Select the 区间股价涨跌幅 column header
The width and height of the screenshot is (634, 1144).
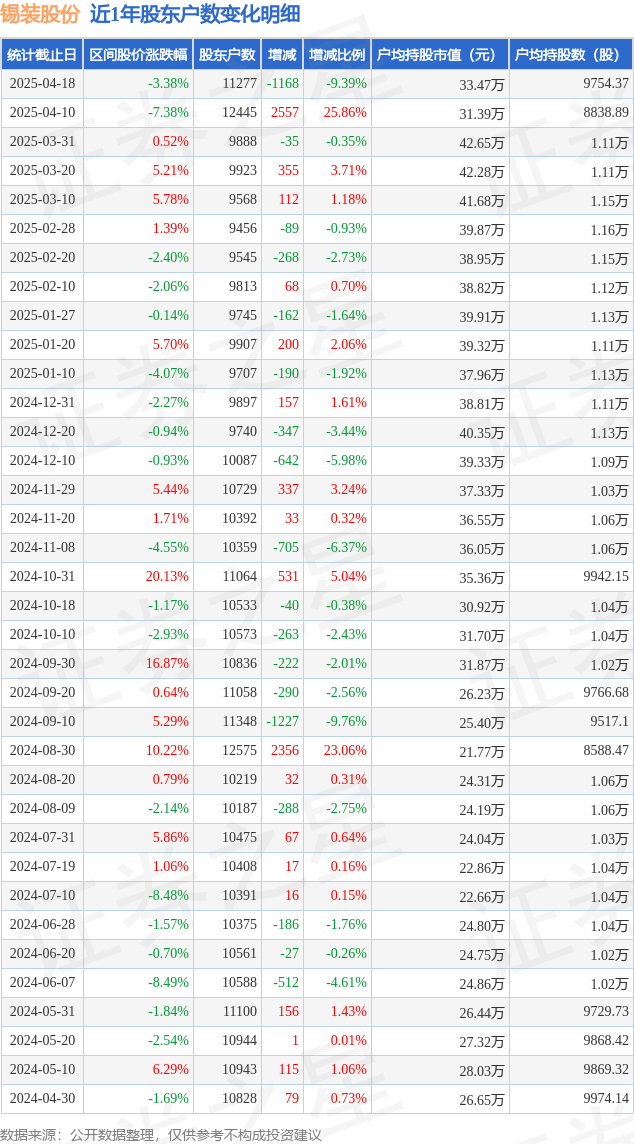coord(138,55)
